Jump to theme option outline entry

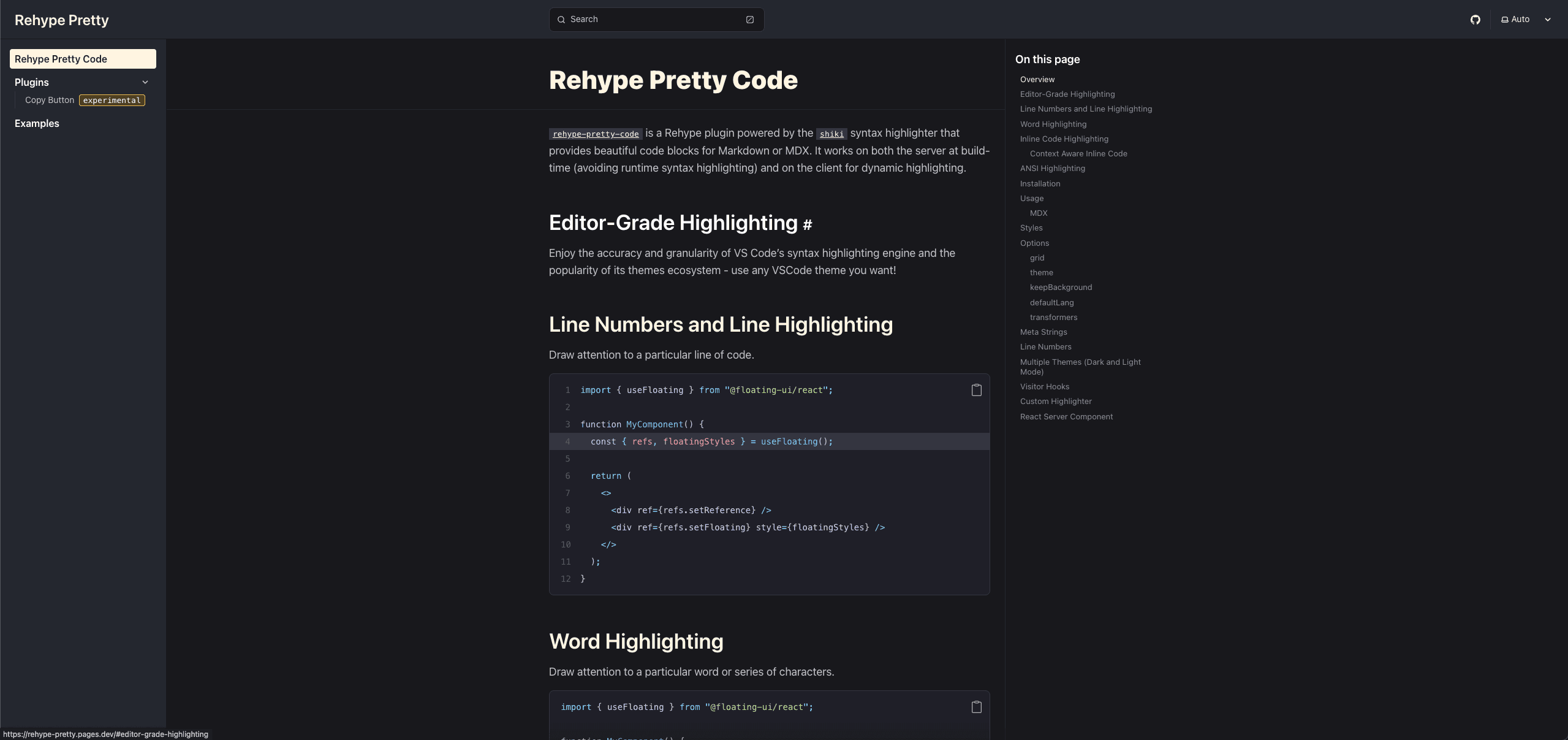1041,272
